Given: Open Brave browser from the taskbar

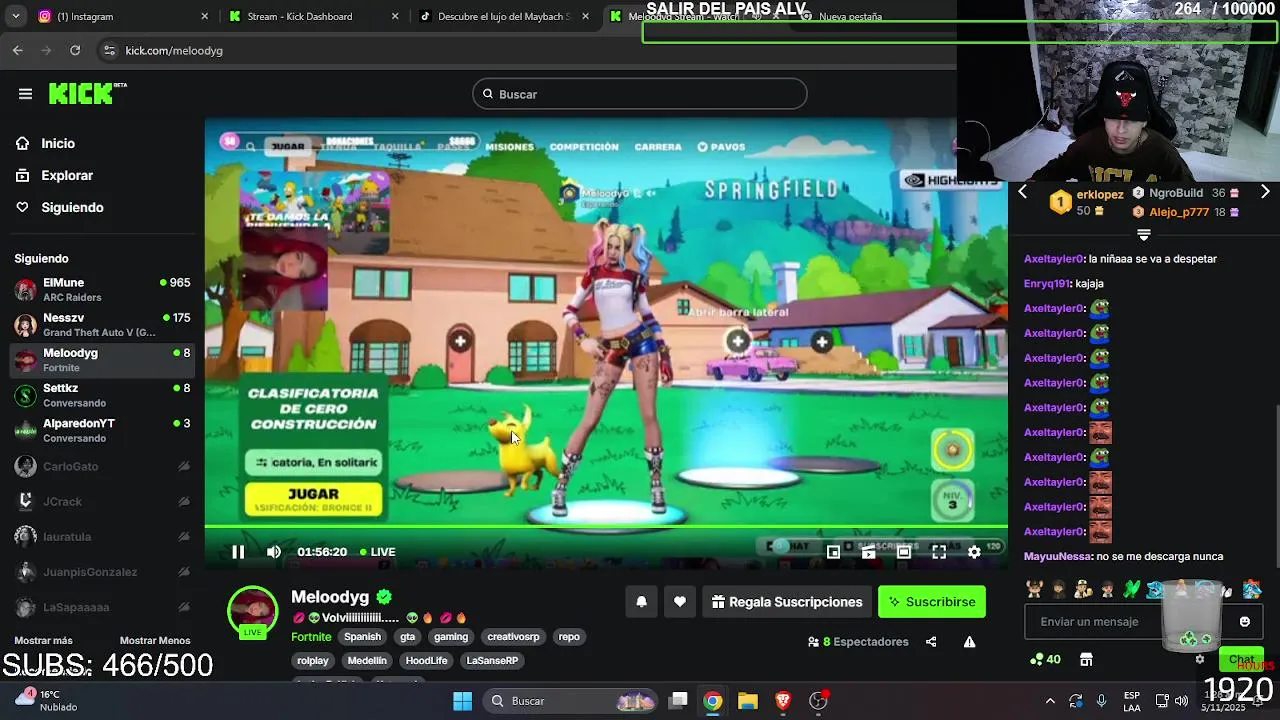Looking at the screenshot, I should [783, 701].
